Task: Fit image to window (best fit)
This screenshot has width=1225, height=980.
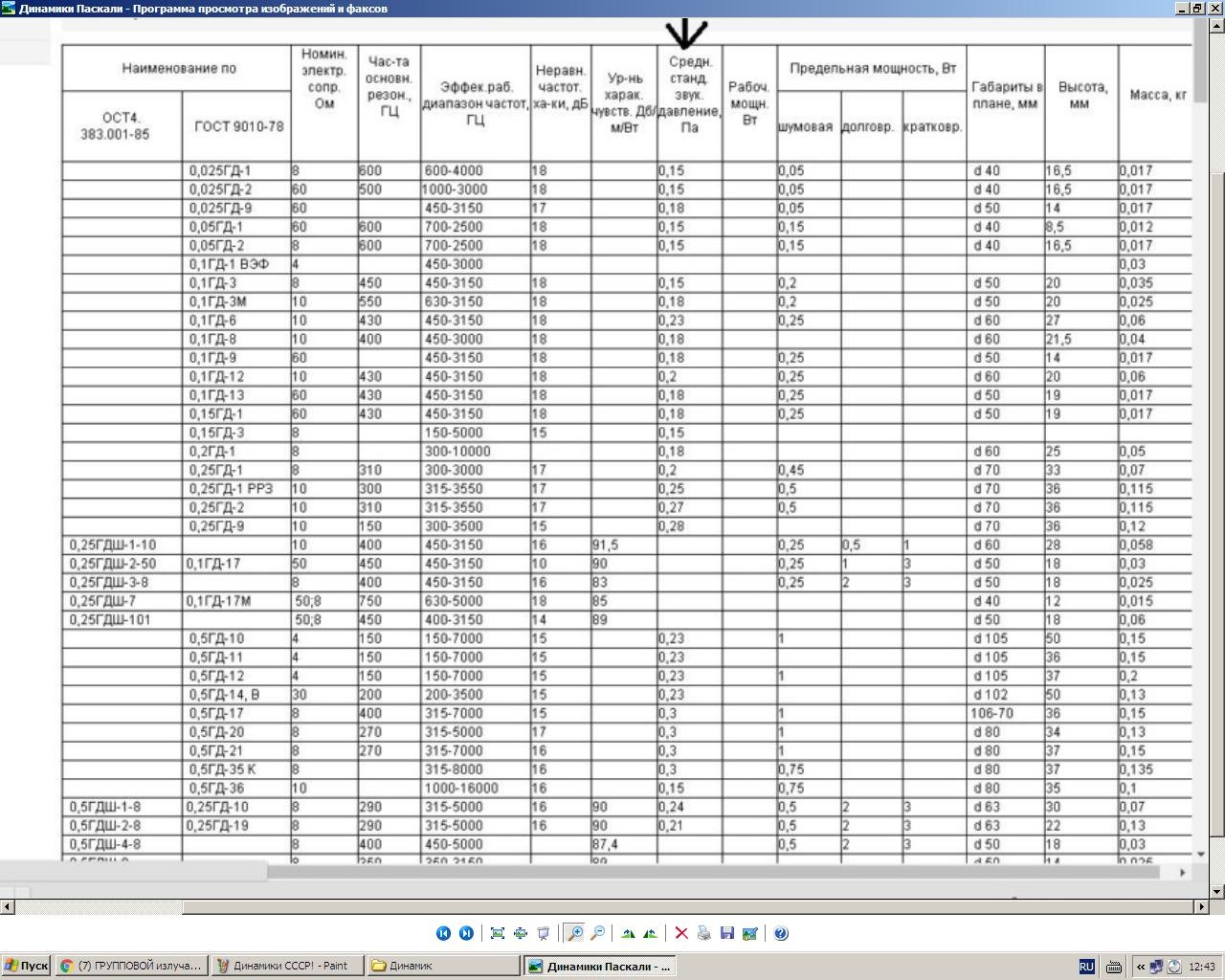Action: tap(498, 933)
